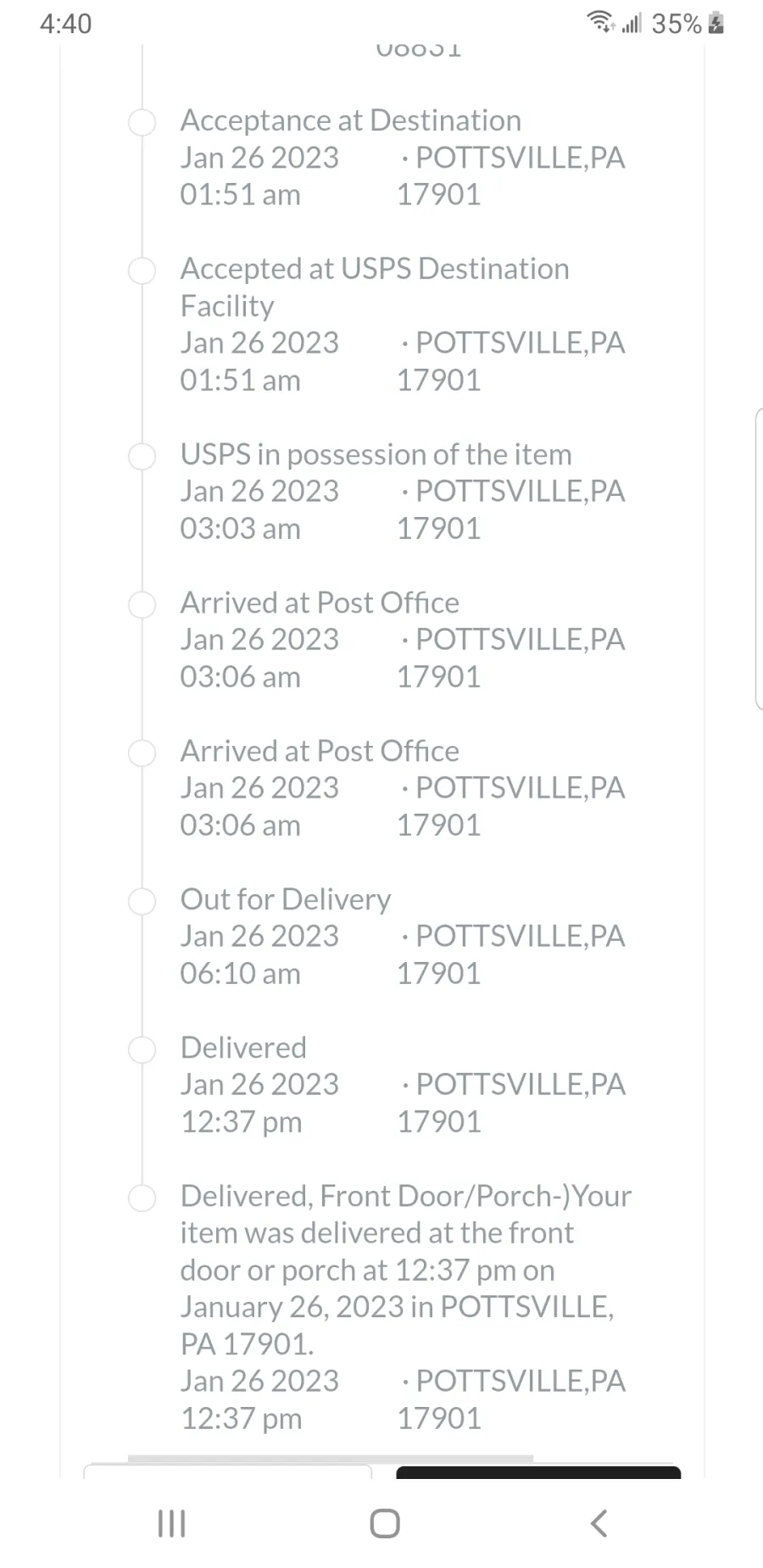Select the Out for Delivery timeline marker
The height and width of the screenshot is (1568, 763).
pos(142,901)
